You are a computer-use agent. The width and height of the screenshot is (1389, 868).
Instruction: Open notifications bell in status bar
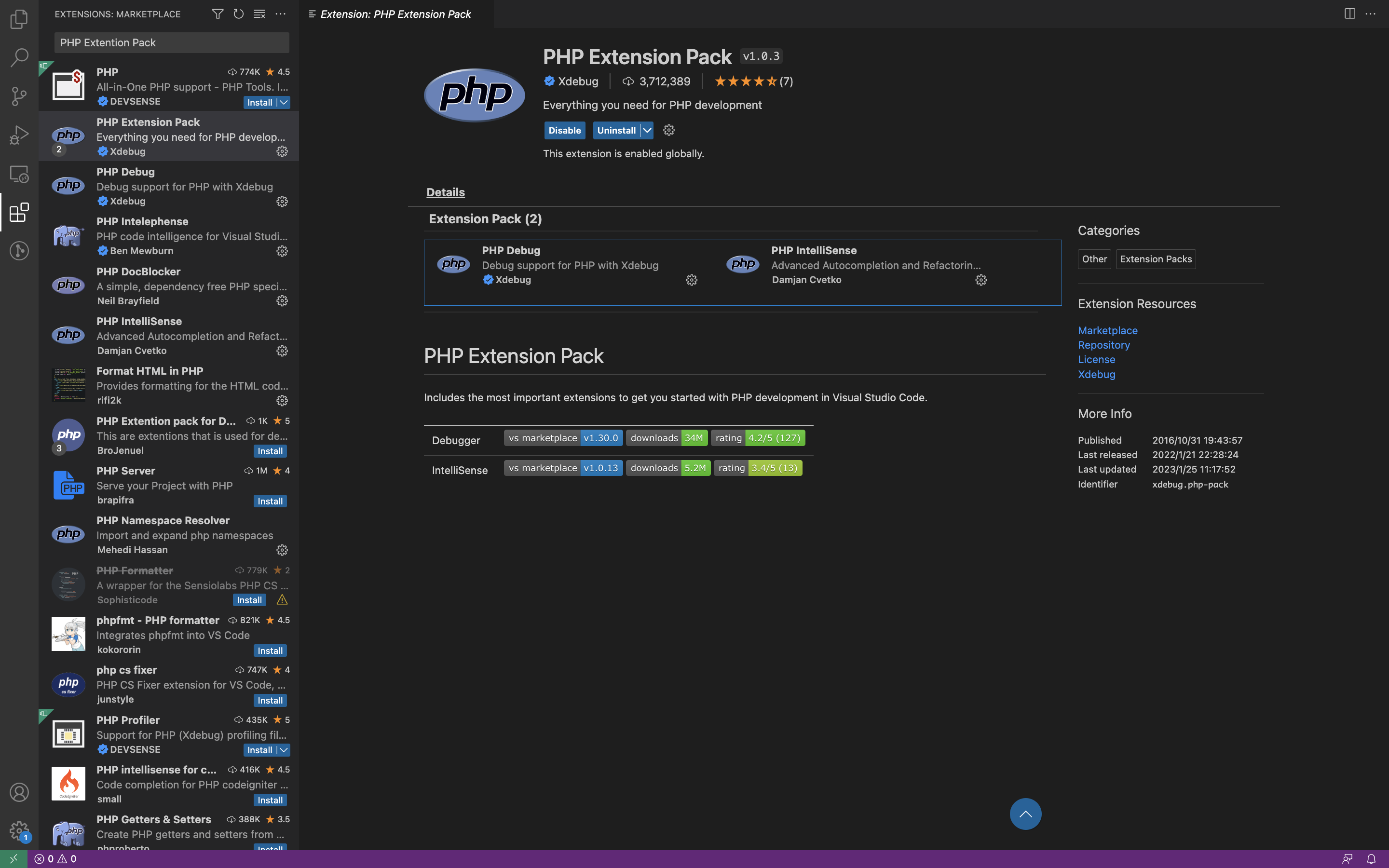pyautogui.click(x=1371, y=859)
